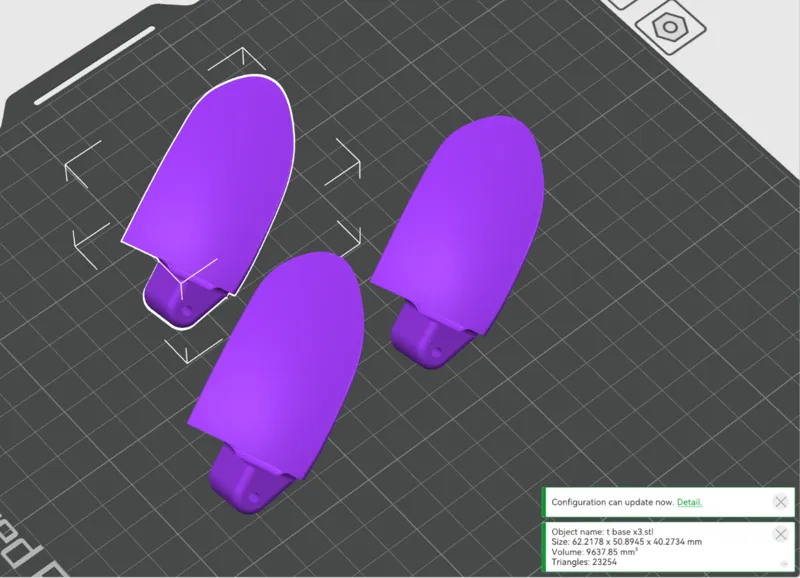Viewport: 800px width, 578px height.
Task: Click the 'Volume: 9637.85 mm³' line
Action: point(594,552)
